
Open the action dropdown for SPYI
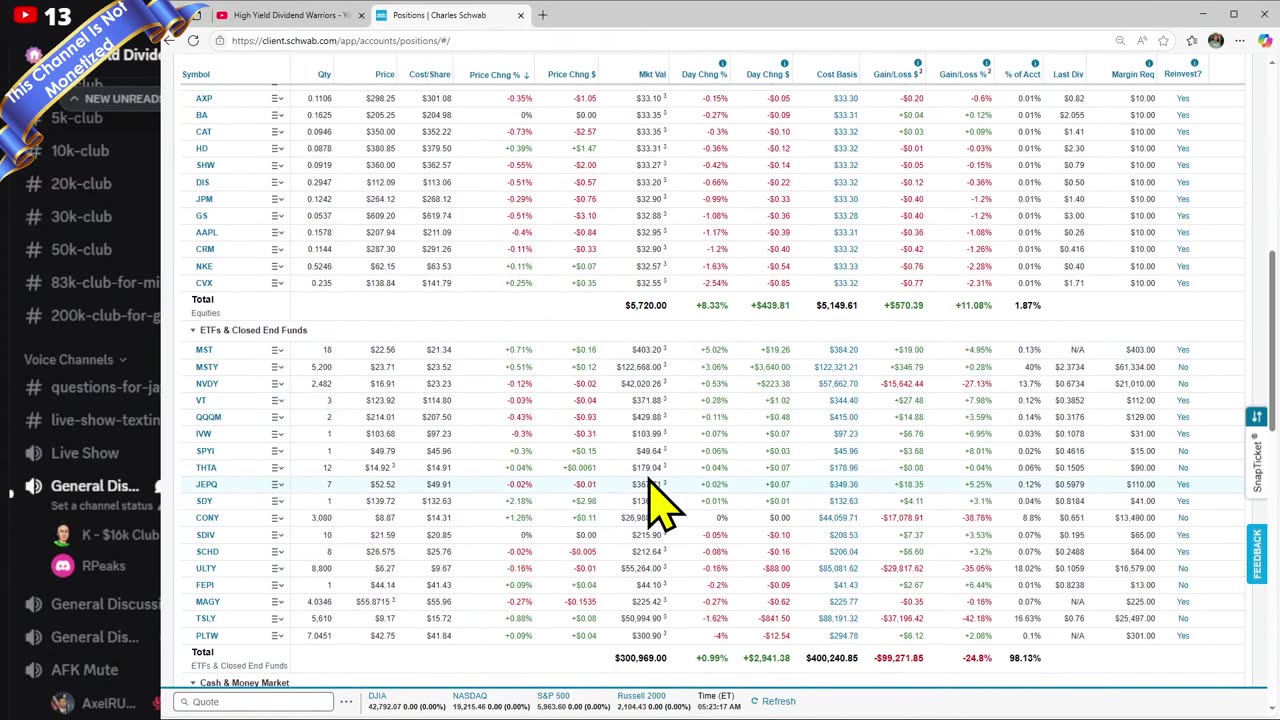coord(277,451)
